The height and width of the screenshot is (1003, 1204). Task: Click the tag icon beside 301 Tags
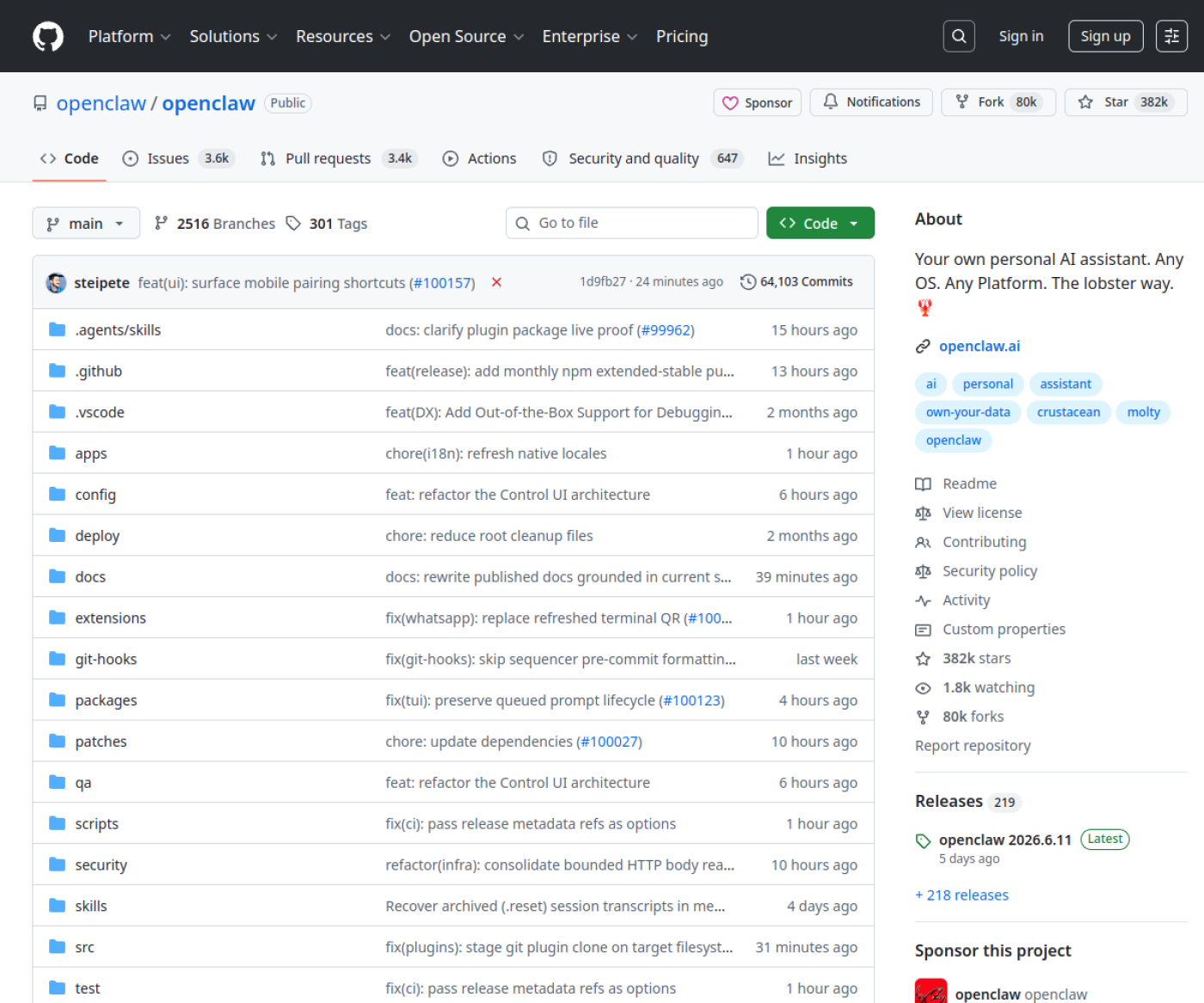pyautogui.click(x=293, y=224)
